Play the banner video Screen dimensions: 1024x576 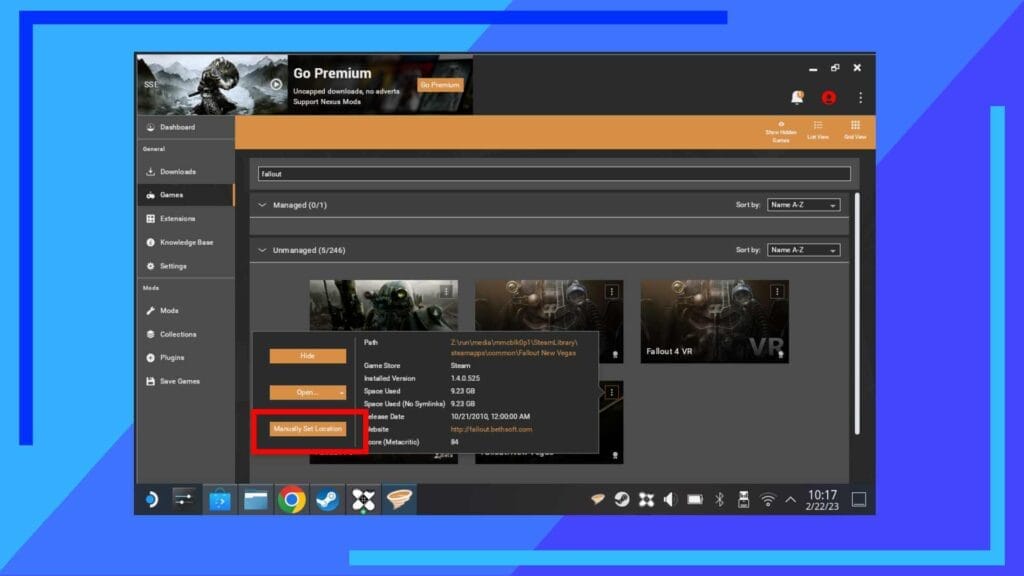pos(276,84)
